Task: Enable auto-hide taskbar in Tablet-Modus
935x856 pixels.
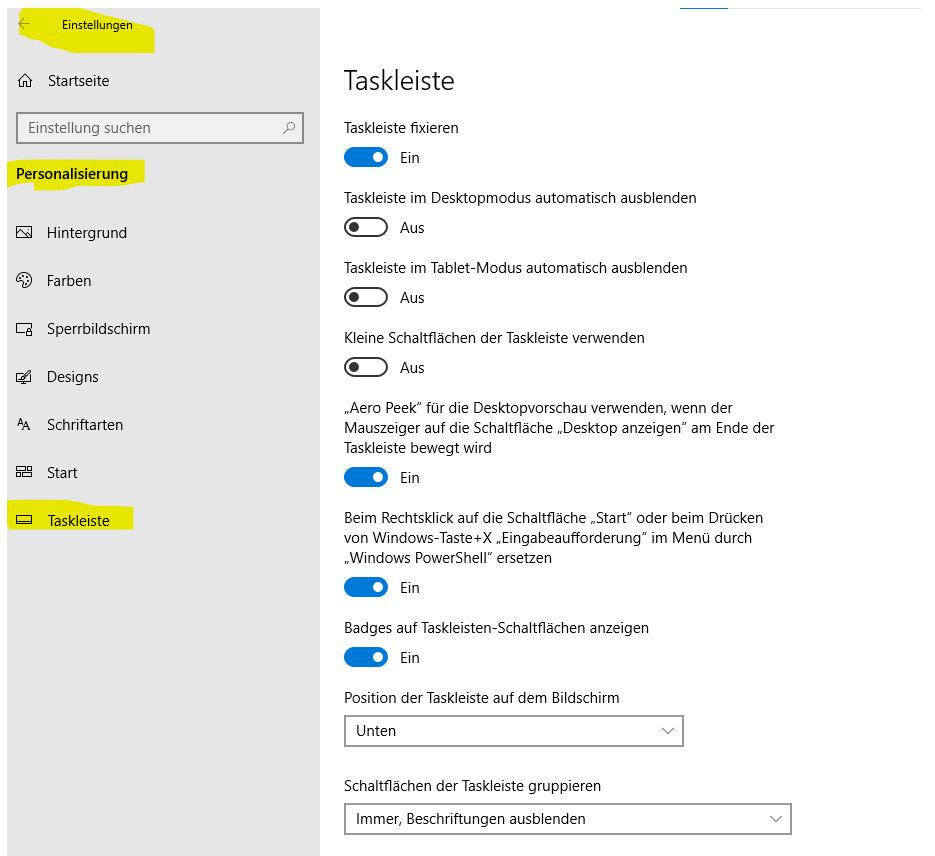Action: (x=366, y=297)
